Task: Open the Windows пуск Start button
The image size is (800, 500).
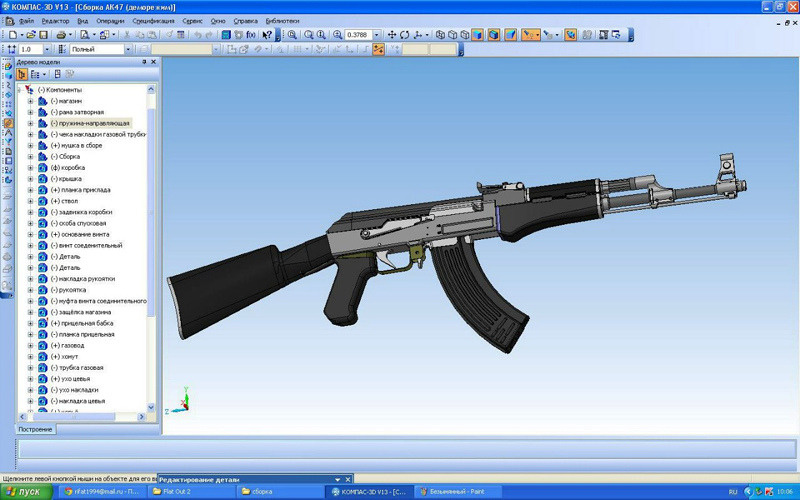Action: tap(26, 492)
